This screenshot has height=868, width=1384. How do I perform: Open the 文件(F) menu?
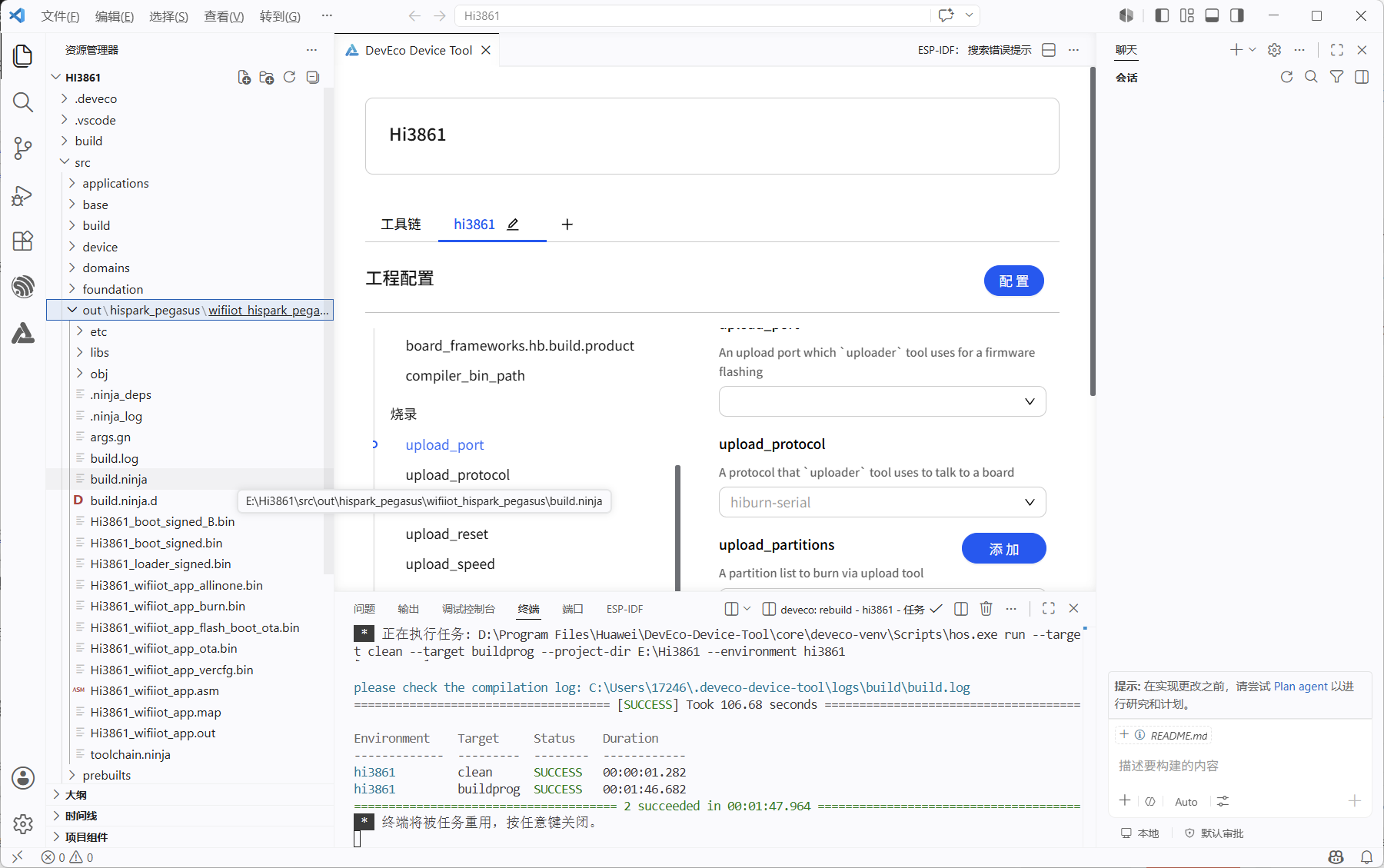tap(60, 16)
